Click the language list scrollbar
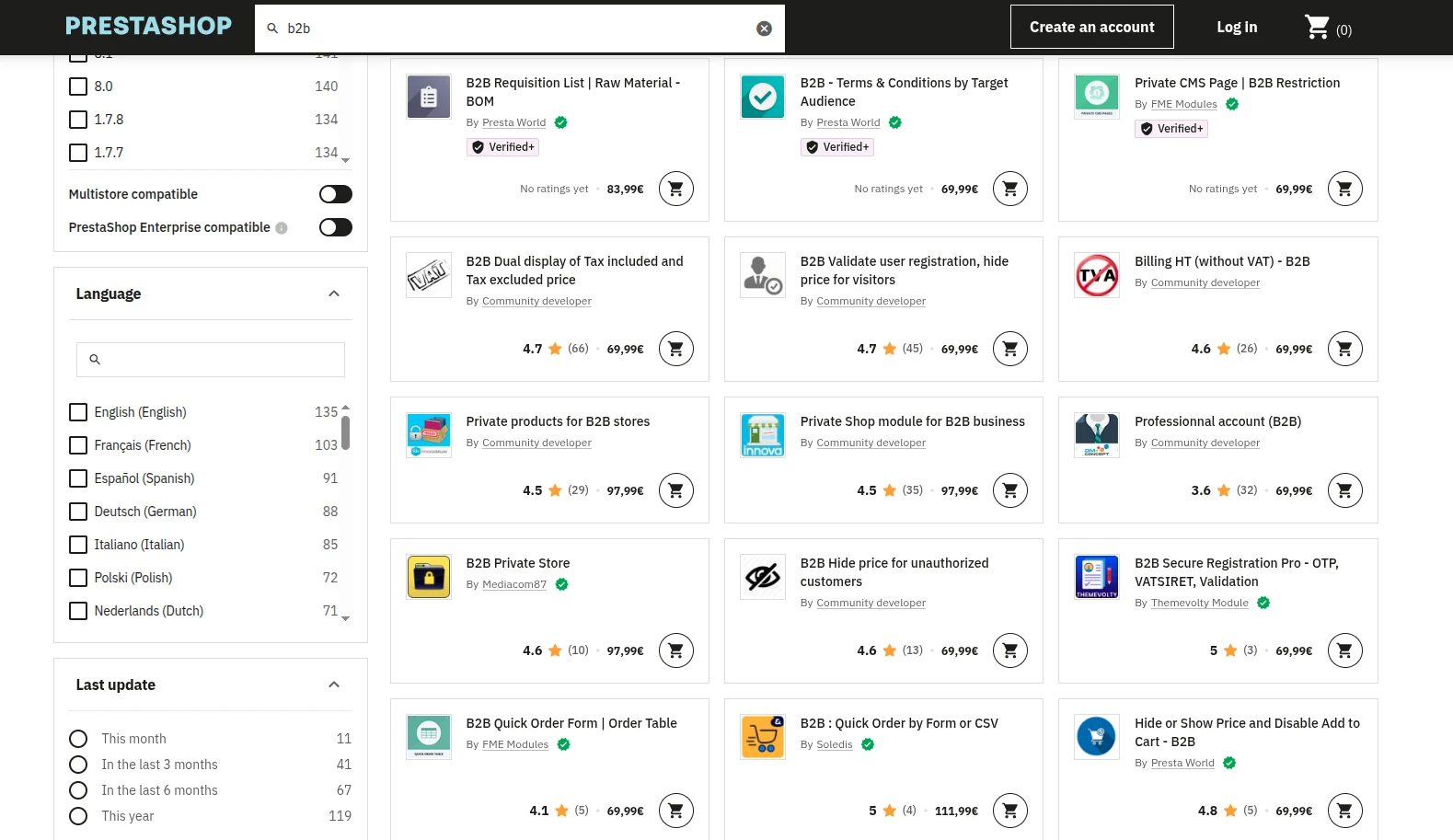Screen dimensions: 1453x840 (346, 432)
